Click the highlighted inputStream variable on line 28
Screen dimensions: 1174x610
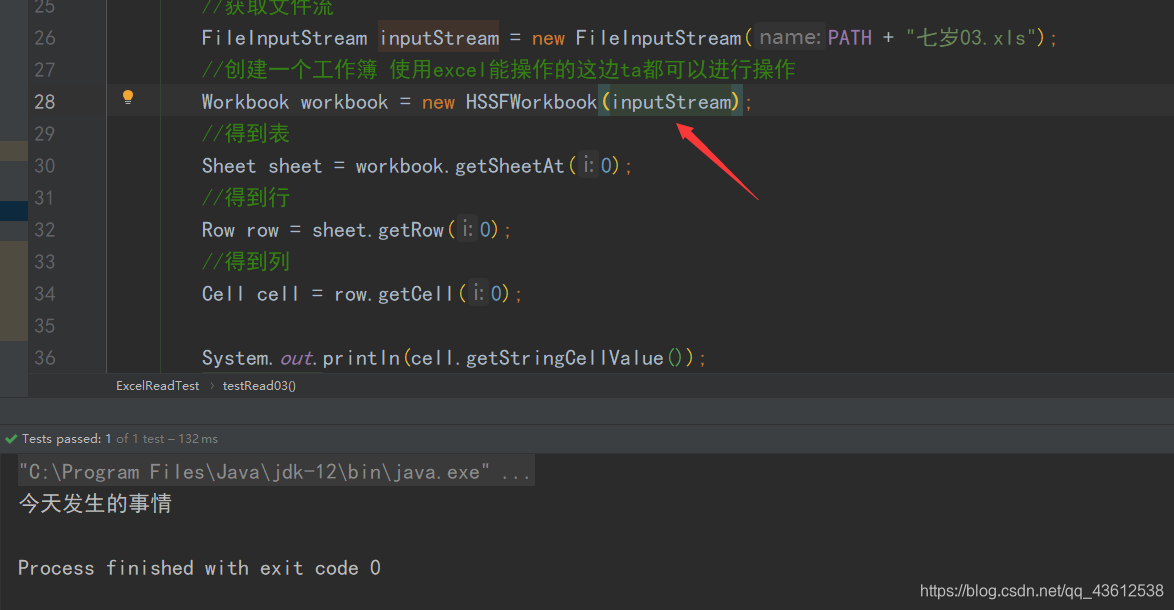point(671,101)
